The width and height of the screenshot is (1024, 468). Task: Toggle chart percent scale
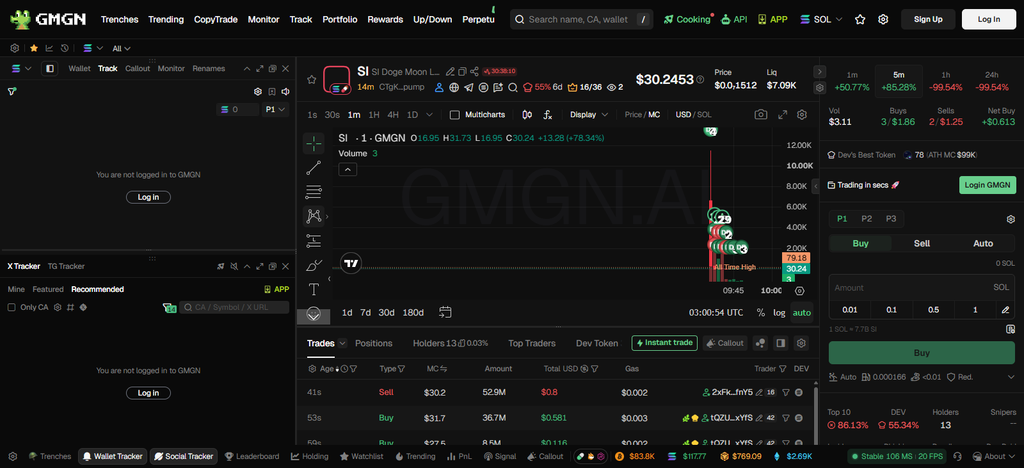pyautogui.click(x=760, y=312)
